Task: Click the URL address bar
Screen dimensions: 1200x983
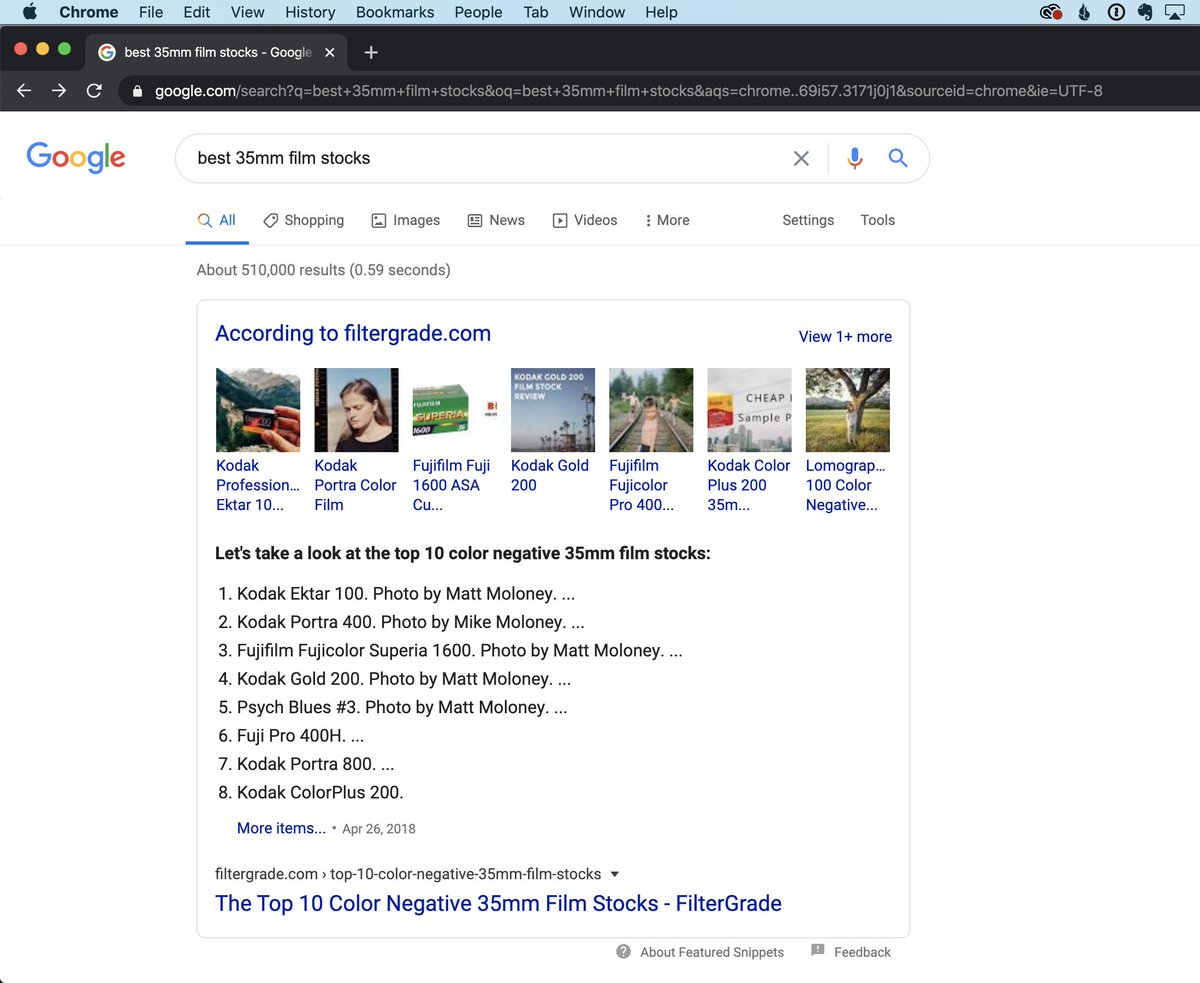Action: [628, 91]
